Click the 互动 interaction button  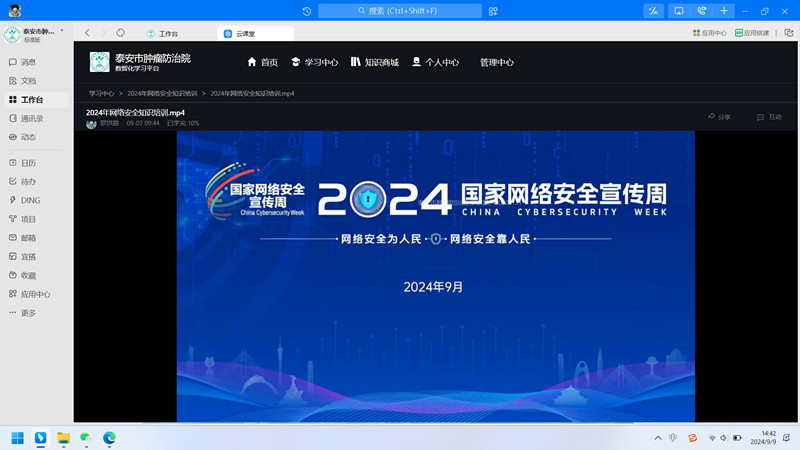coord(769,117)
